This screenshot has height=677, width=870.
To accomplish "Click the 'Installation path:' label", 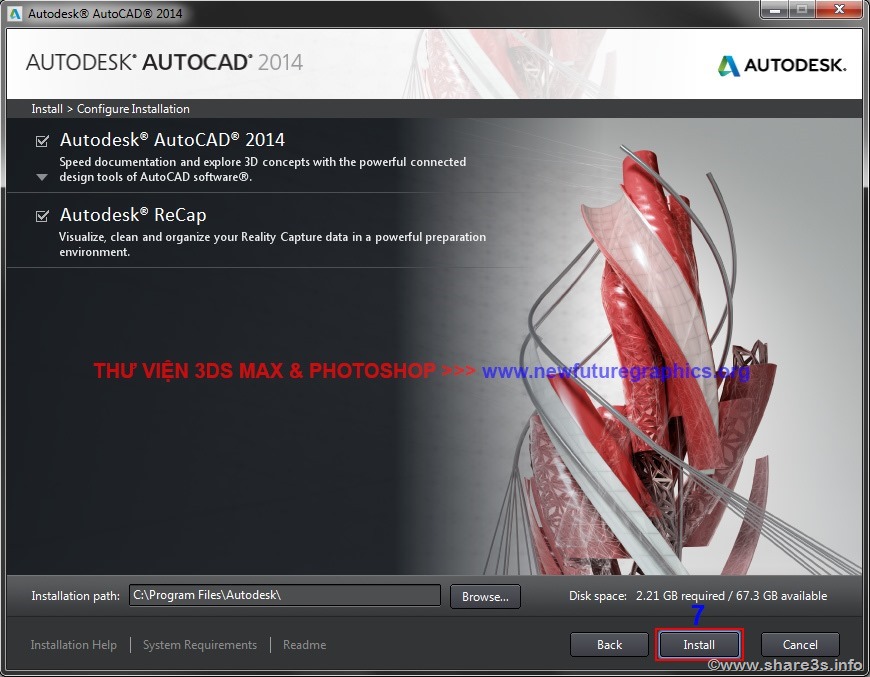I will point(75,596).
